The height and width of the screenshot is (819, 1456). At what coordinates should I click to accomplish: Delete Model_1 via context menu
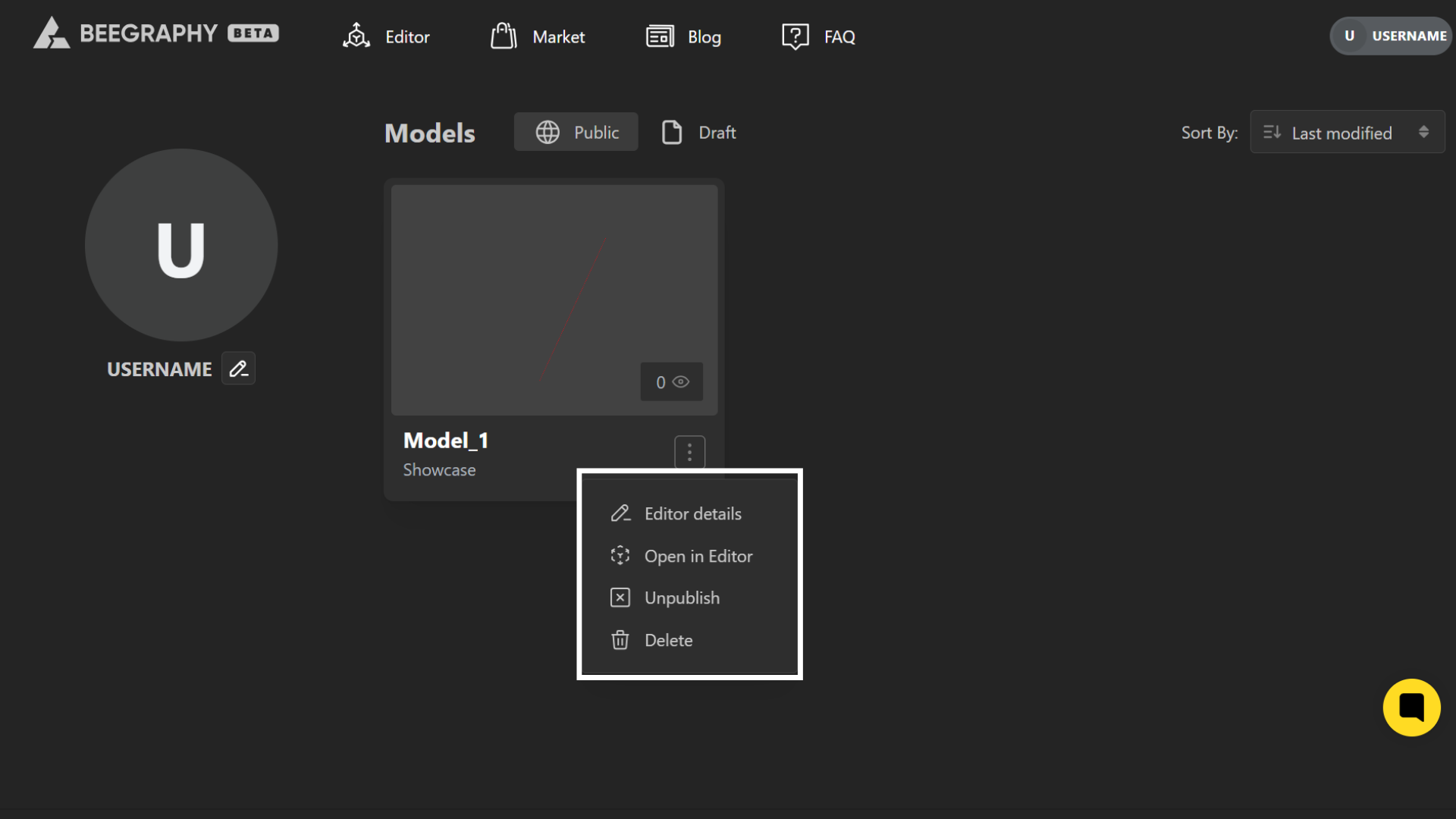667,641
